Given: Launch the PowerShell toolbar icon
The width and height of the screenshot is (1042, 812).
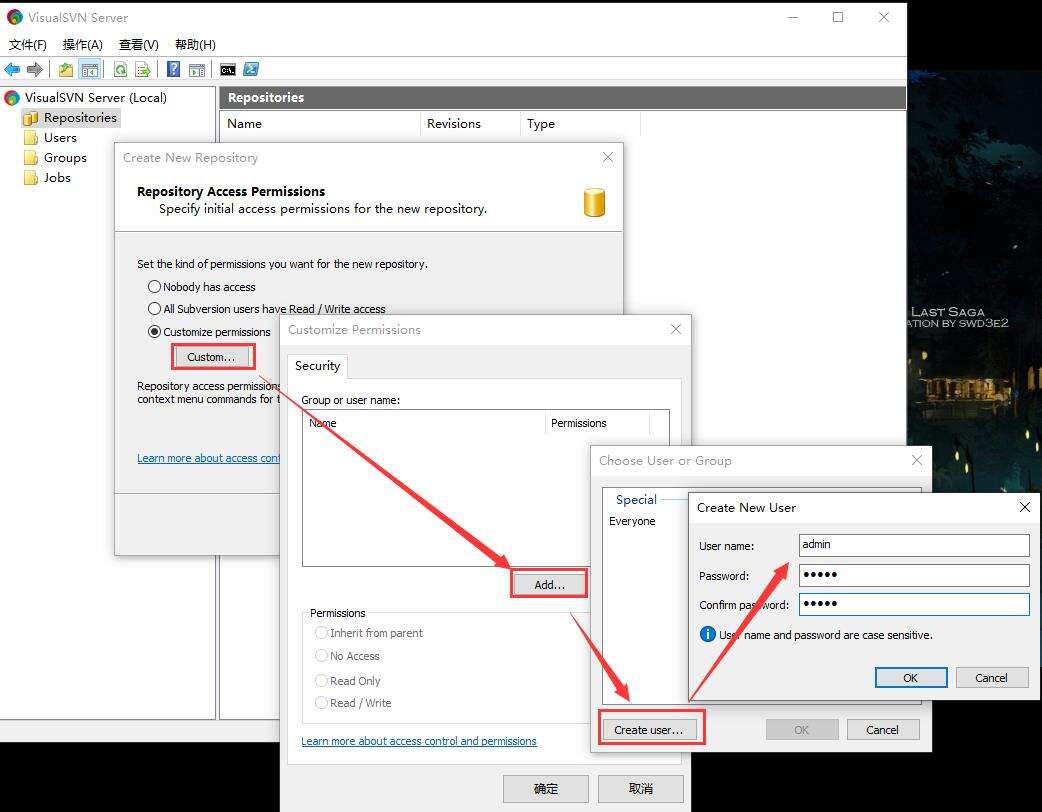Looking at the screenshot, I should coord(251,69).
